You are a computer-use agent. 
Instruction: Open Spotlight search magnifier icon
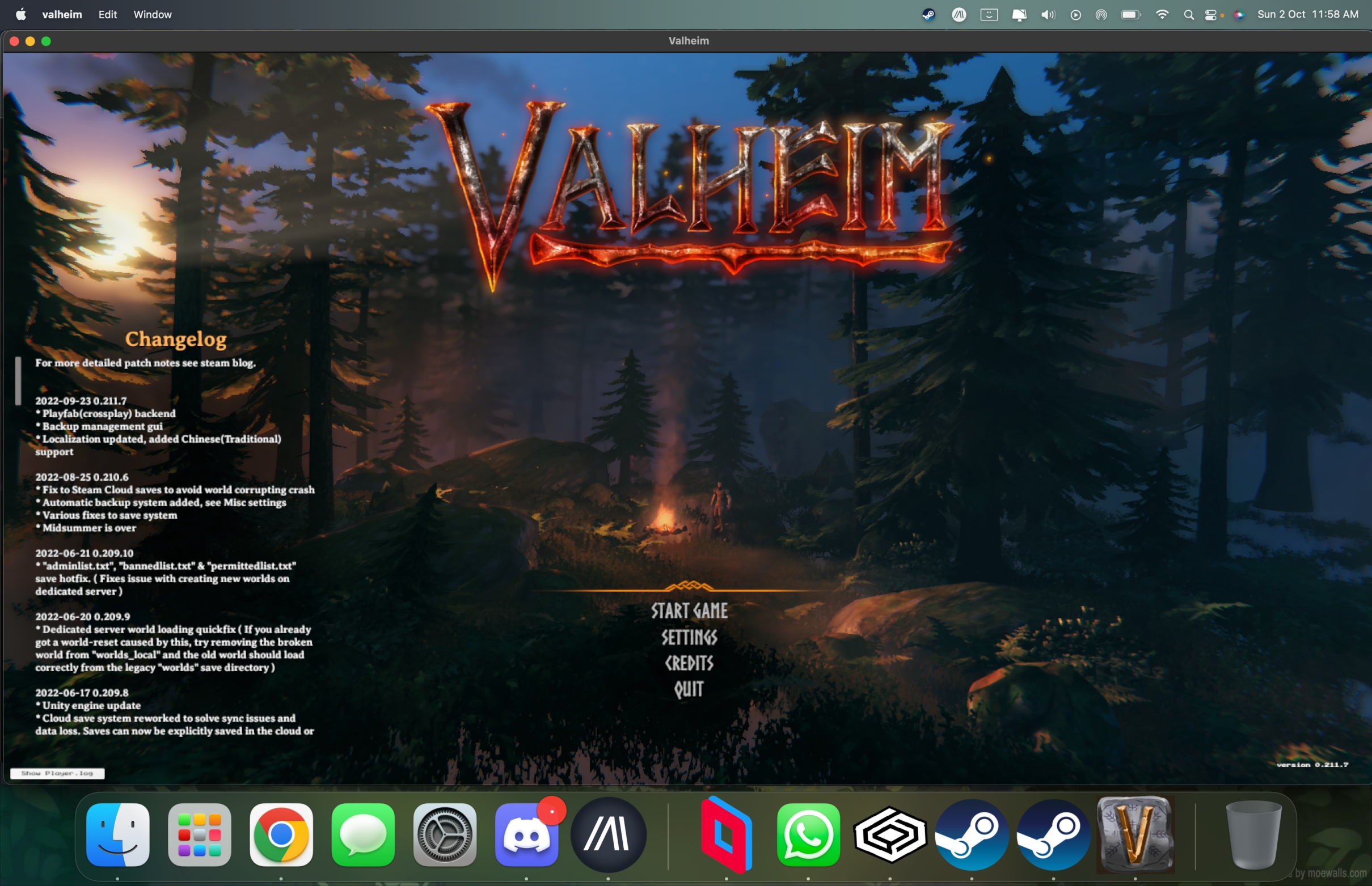point(1189,14)
